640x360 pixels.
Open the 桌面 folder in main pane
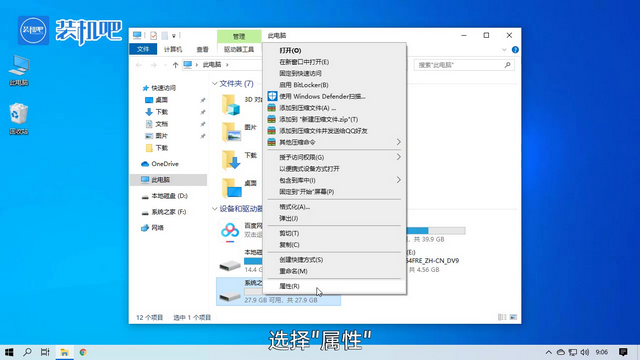[231, 188]
